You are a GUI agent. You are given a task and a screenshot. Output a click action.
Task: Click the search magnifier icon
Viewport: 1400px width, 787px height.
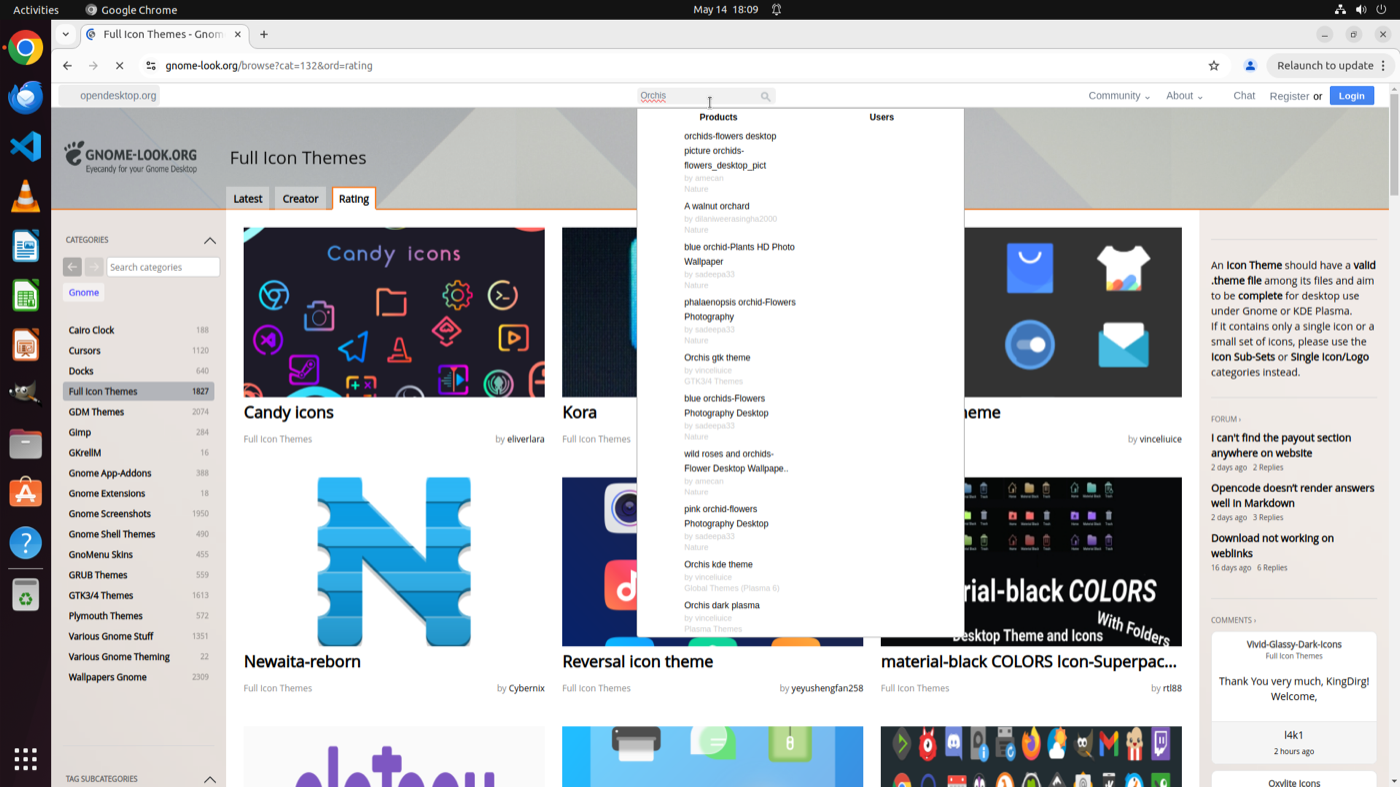(766, 97)
